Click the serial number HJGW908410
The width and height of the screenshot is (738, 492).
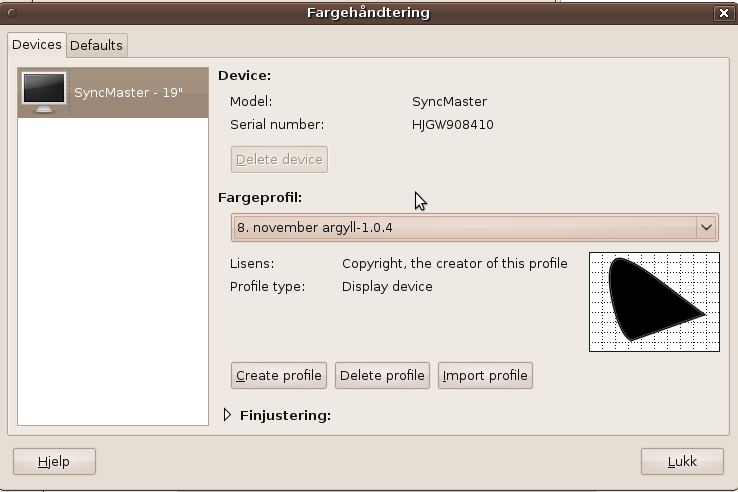pos(452,125)
